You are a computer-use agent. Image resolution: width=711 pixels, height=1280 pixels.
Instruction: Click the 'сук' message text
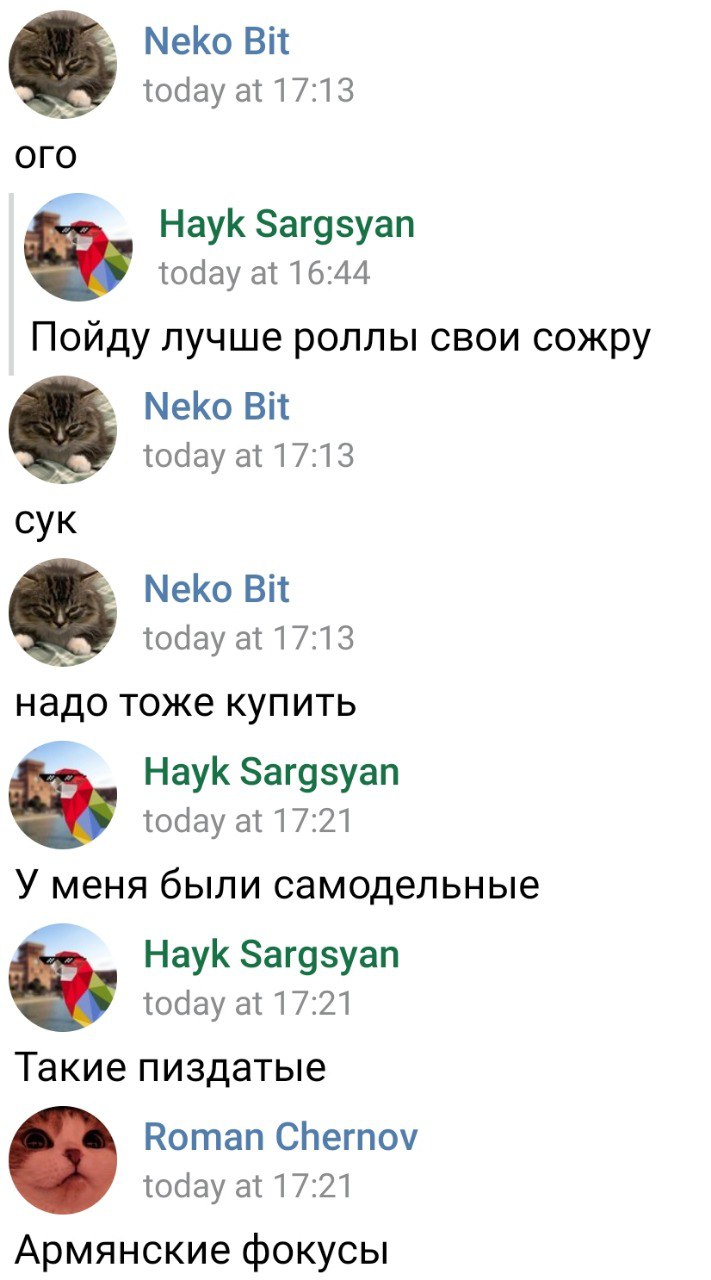tap(46, 522)
